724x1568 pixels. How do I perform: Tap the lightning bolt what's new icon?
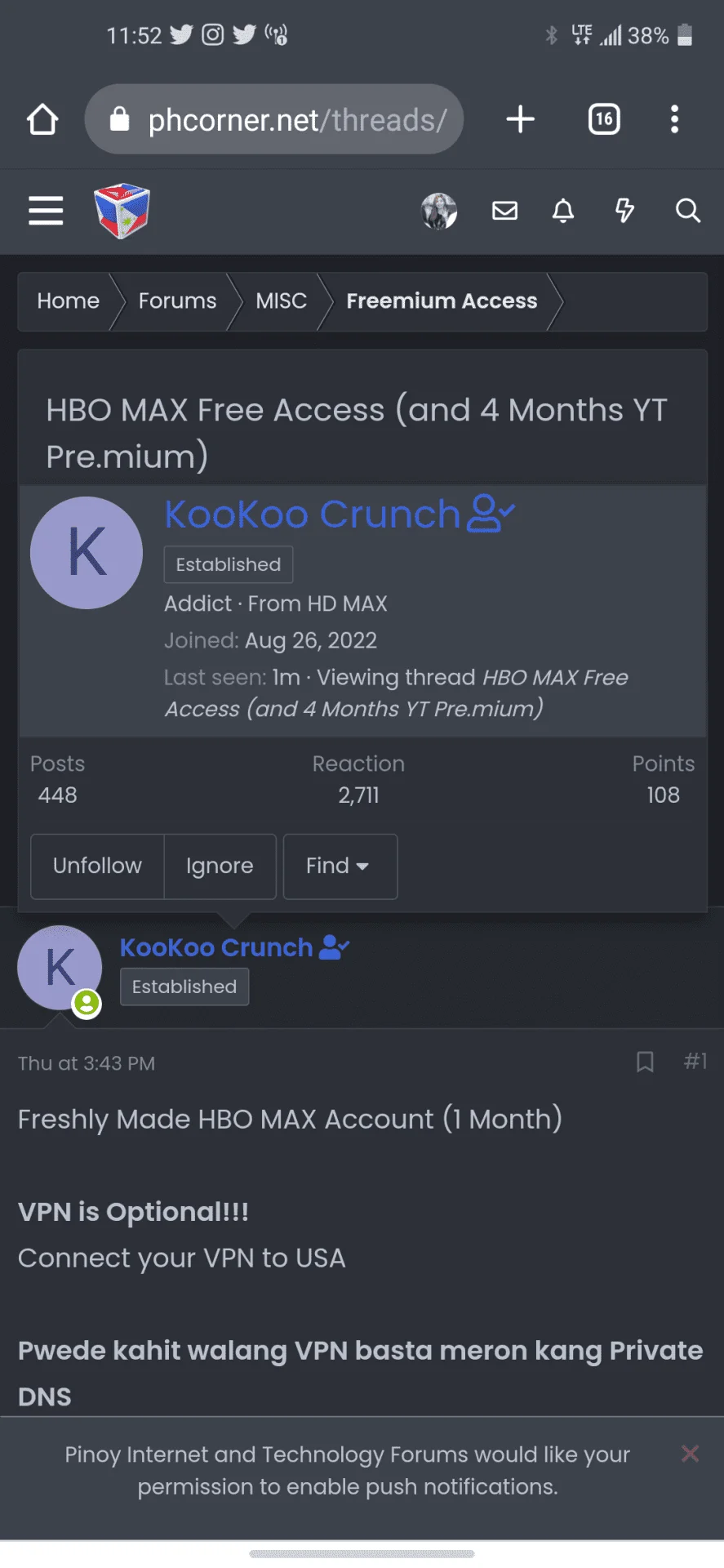click(x=624, y=211)
